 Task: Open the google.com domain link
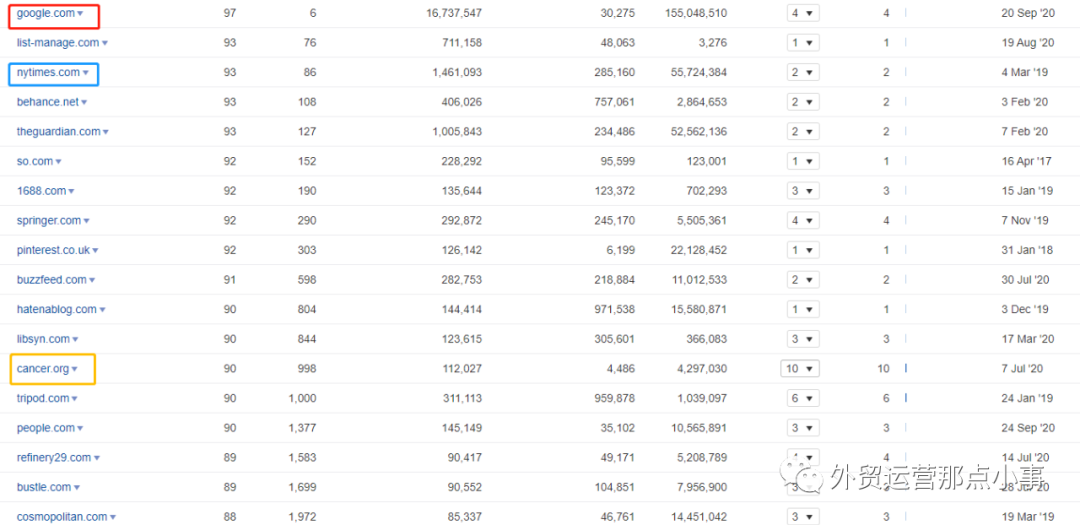tap(45, 13)
